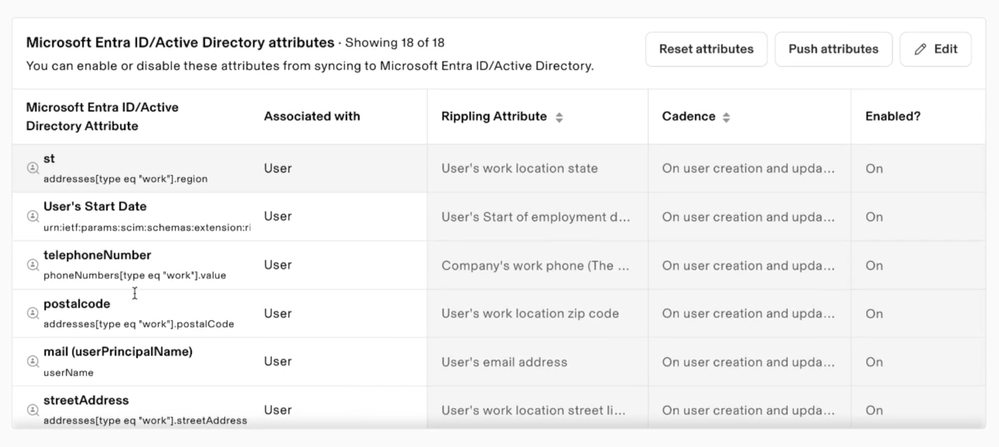Click the Reset attributes button
This screenshot has height=447, width=999.
pos(706,49)
